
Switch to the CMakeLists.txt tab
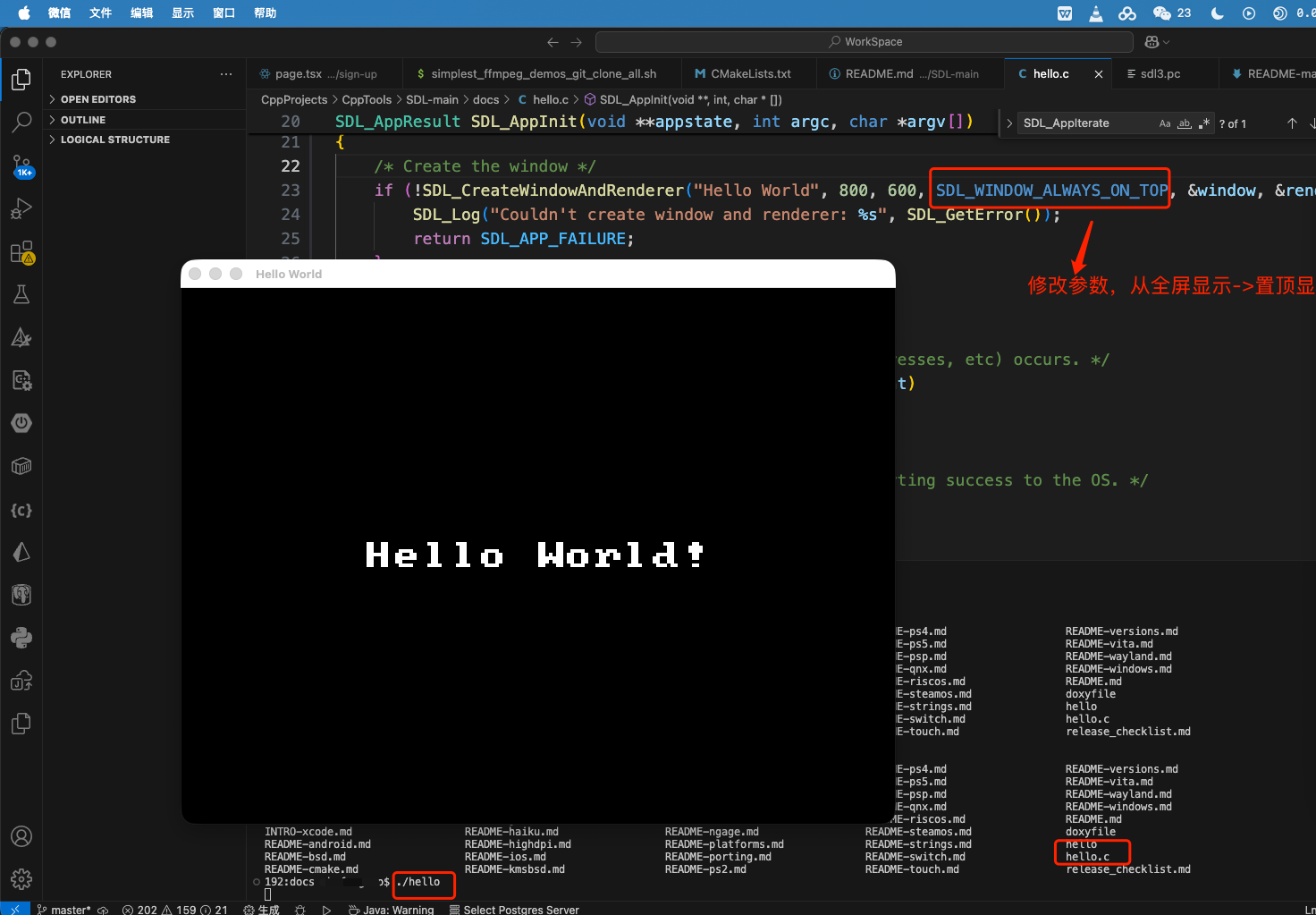(749, 73)
